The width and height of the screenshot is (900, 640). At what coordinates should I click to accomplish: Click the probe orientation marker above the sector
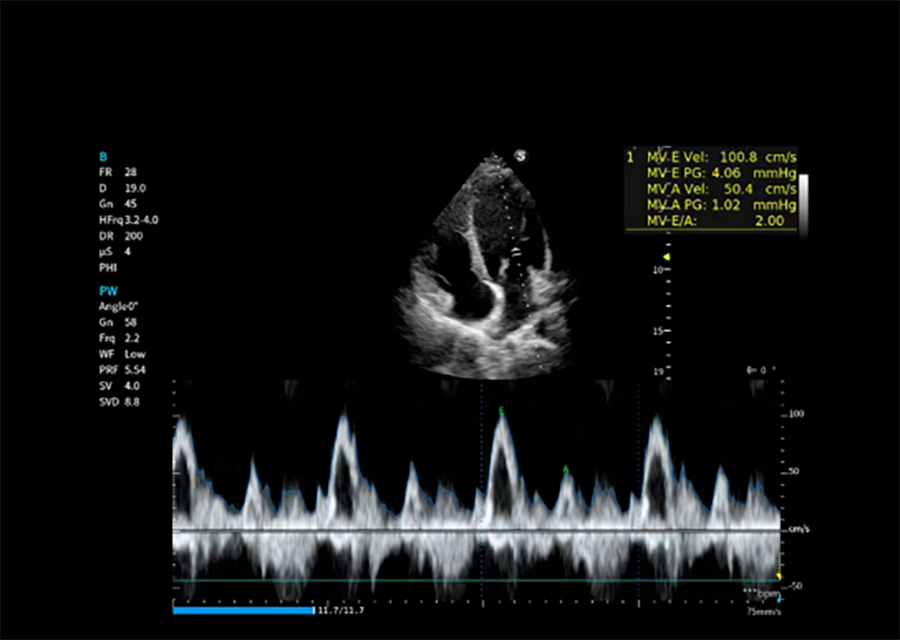click(520, 156)
